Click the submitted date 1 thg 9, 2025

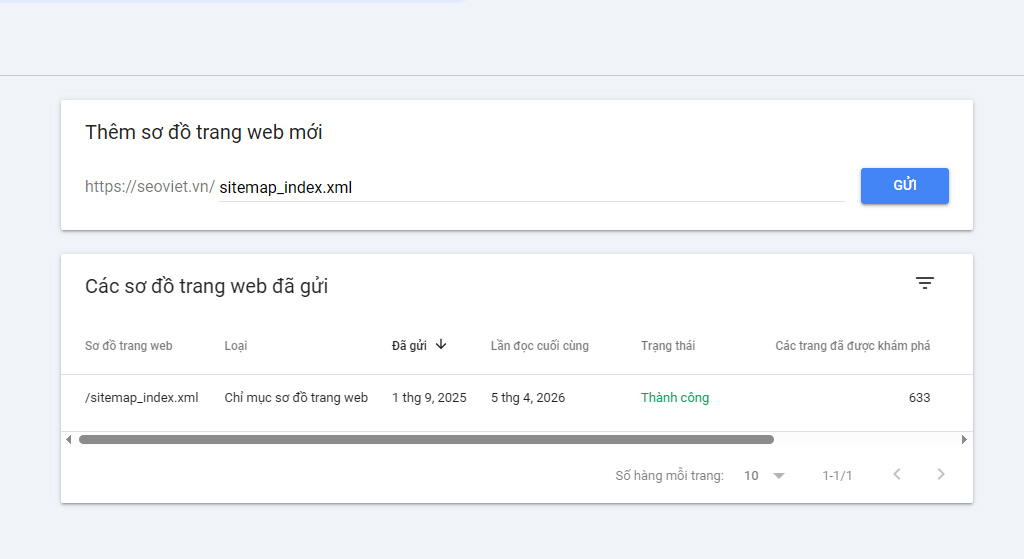pos(429,398)
